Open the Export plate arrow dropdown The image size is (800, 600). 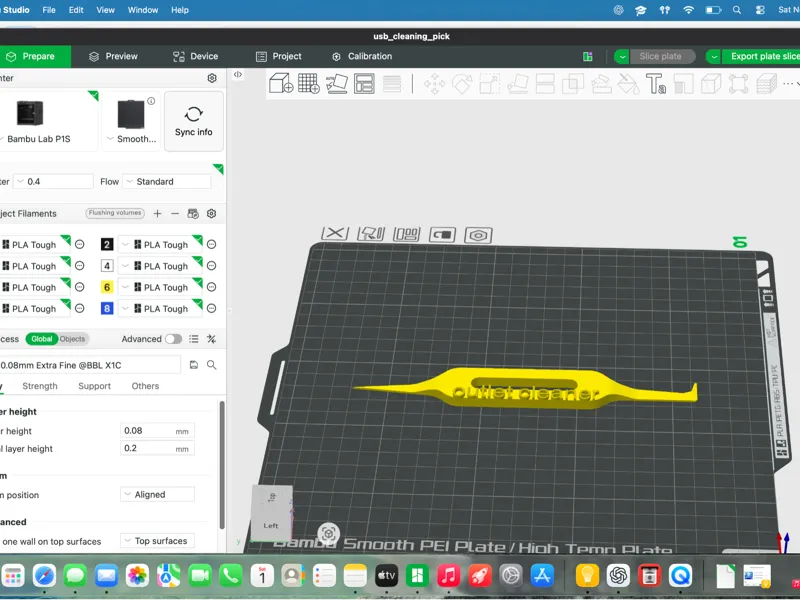(x=714, y=57)
